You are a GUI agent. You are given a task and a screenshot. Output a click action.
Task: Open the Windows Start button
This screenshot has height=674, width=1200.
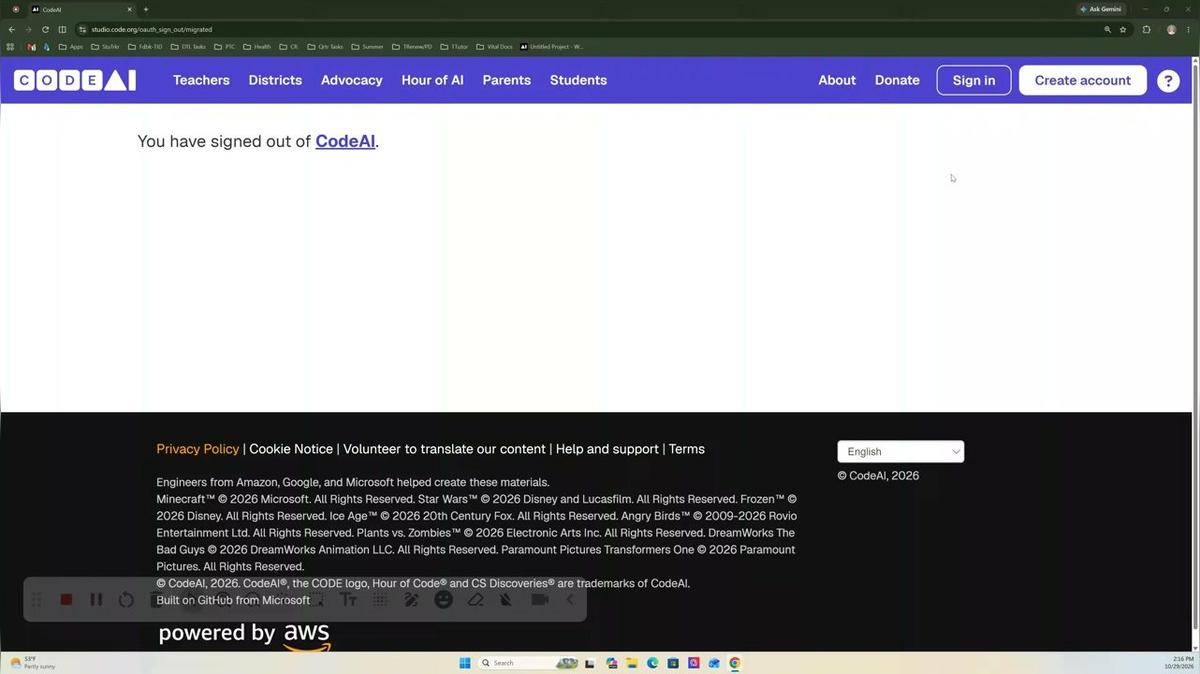click(465, 663)
